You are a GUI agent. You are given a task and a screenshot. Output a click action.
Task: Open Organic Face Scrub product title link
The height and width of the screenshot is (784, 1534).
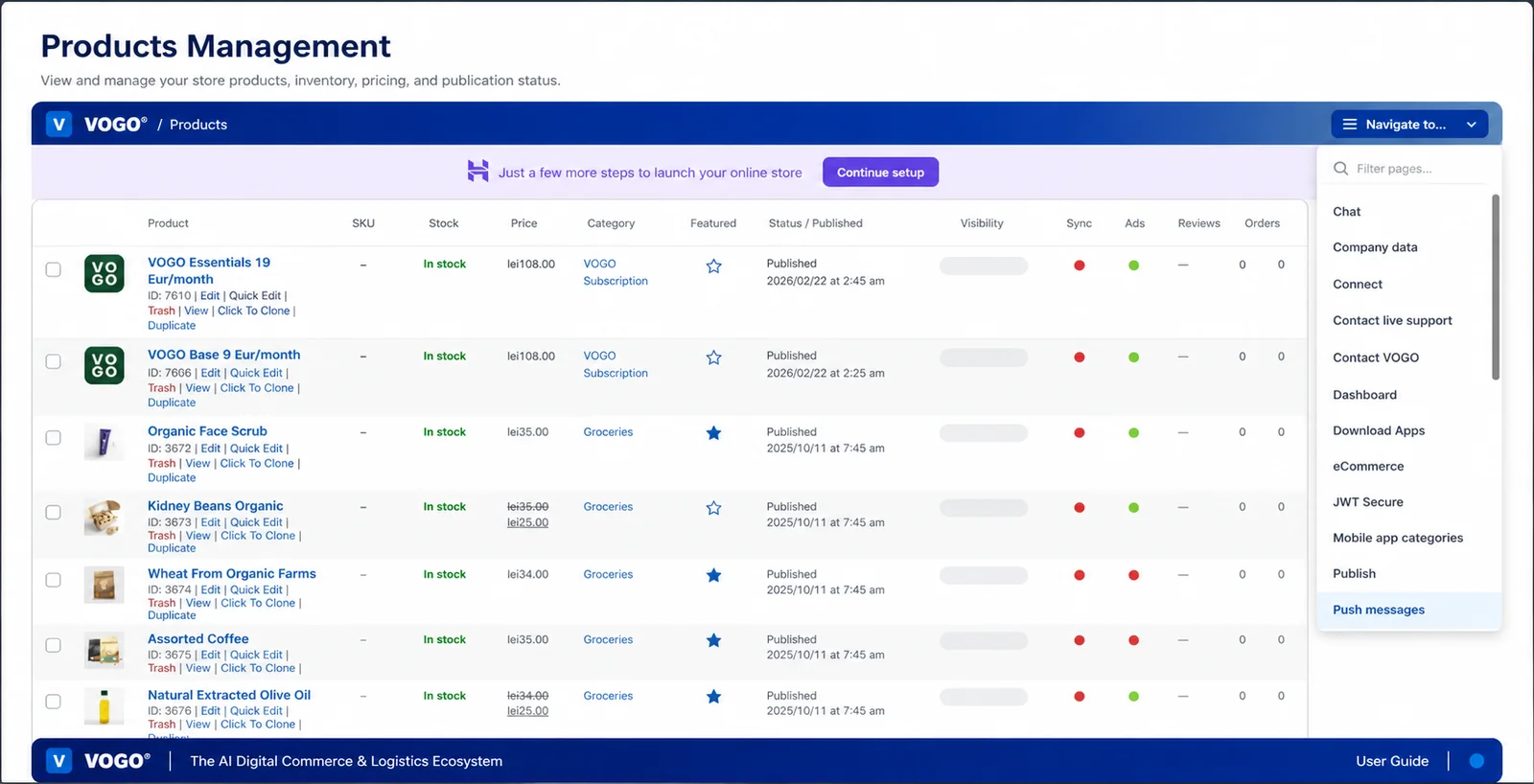coord(207,431)
